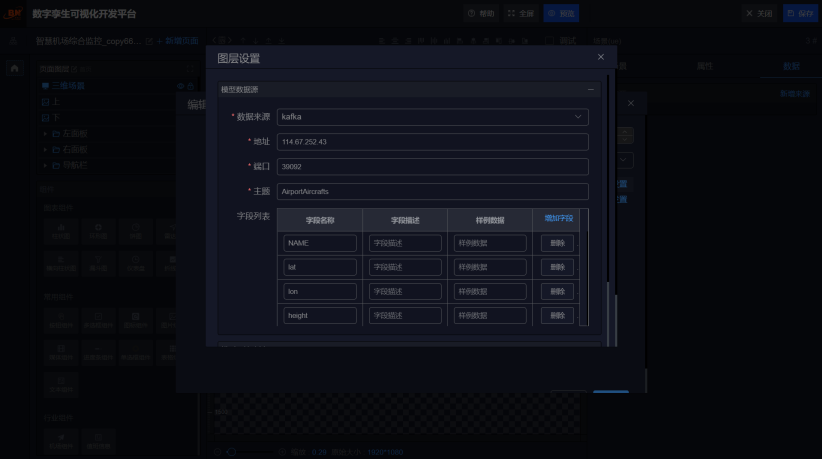Click the 预览 preview button

point(561,13)
